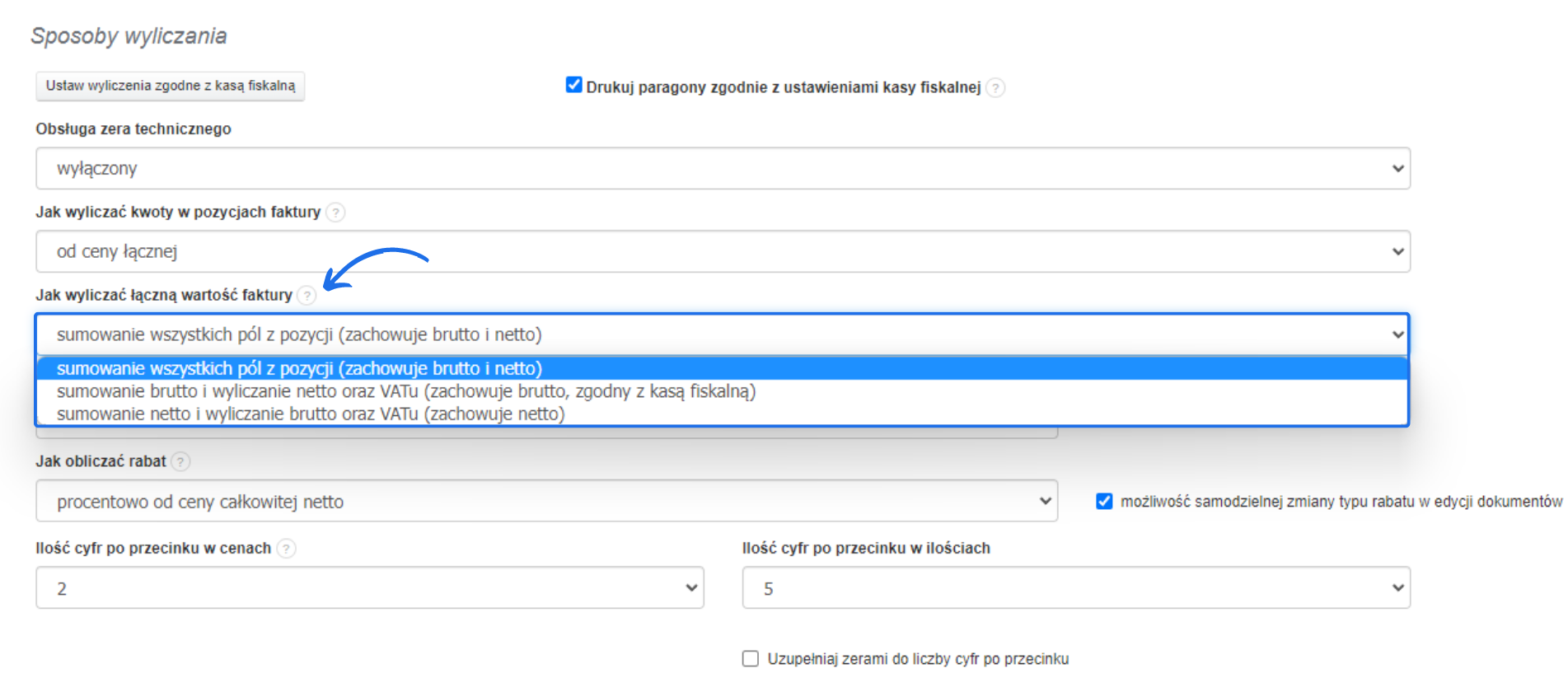Viewport: 1568px width, 673px height.
Task: Click help icon next to 'Jak obliczać rabat'
Action: pyautogui.click(x=180, y=462)
